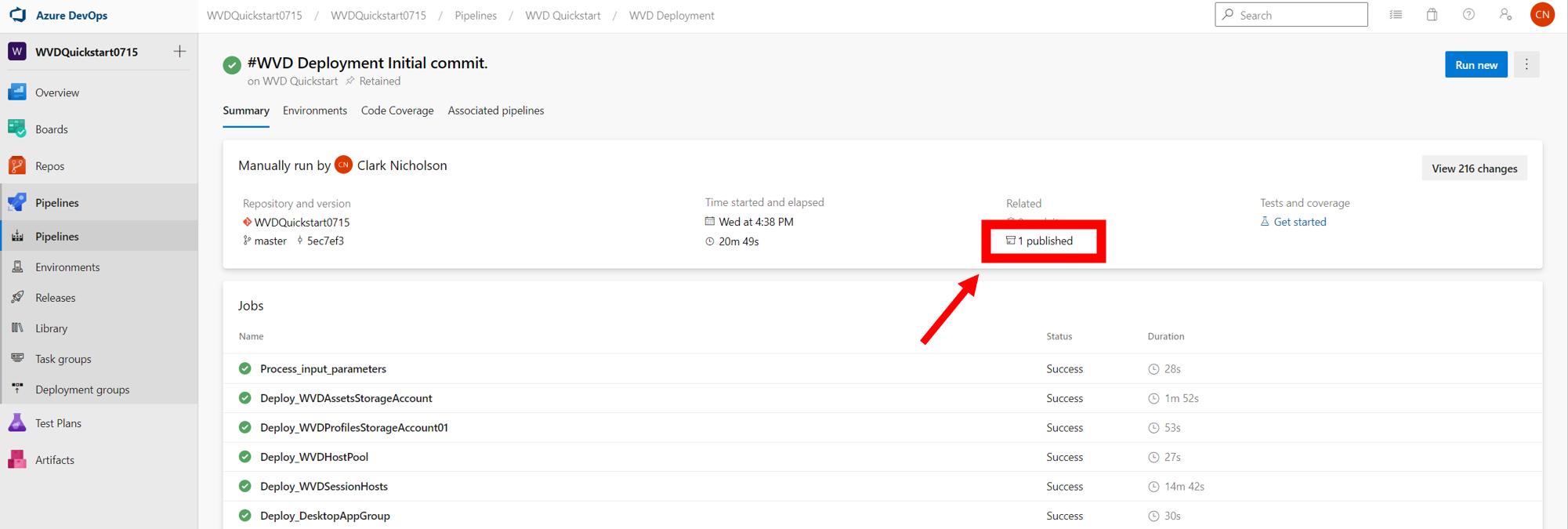Click the green run success status icon
Viewport: 1568px width, 529px height.
tap(232, 65)
